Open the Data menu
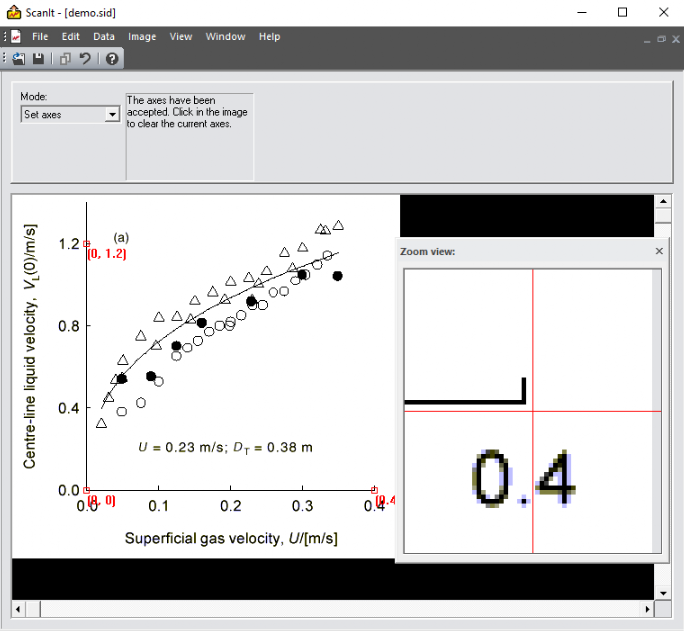 (104, 37)
